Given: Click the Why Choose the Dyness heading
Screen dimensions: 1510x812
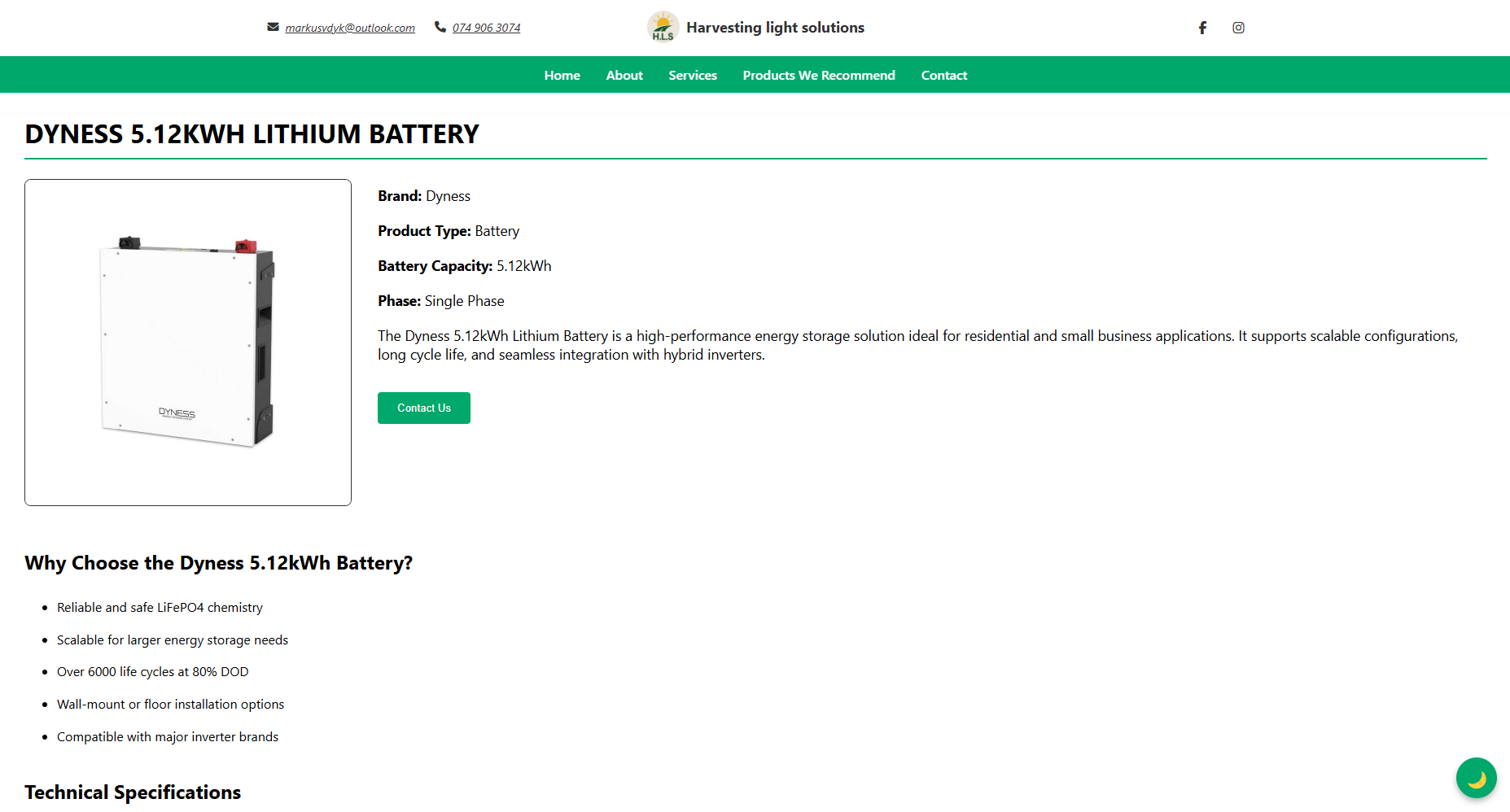Looking at the screenshot, I should 219,563.
